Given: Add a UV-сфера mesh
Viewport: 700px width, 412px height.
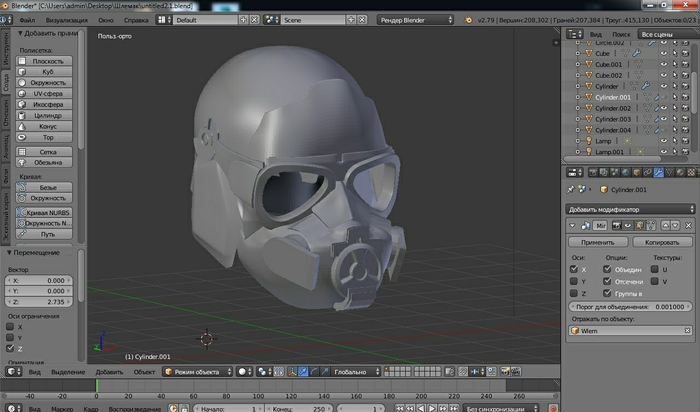Looking at the screenshot, I should click(x=46, y=94).
